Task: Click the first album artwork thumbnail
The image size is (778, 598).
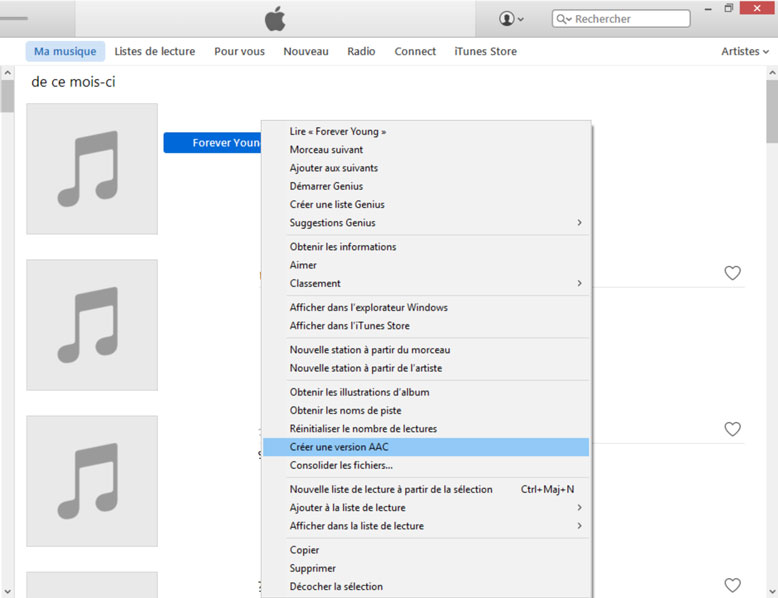Action: pos(92,169)
